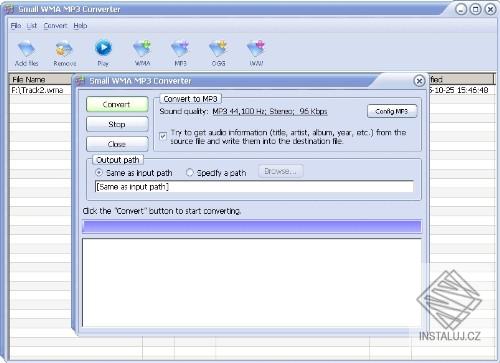The height and width of the screenshot is (363, 500).
Task: Toggle the audio information checkbox
Action: 163,136
